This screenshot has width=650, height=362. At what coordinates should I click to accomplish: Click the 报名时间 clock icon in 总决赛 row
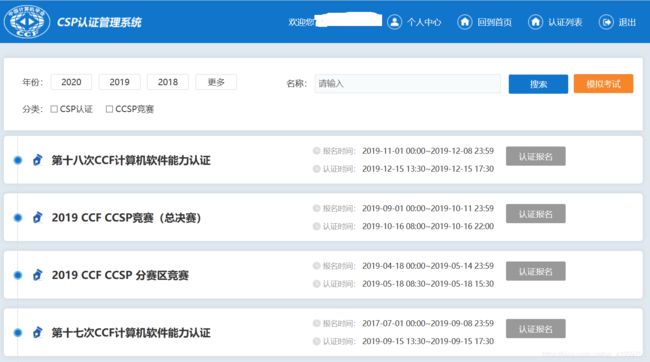tap(317, 208)
